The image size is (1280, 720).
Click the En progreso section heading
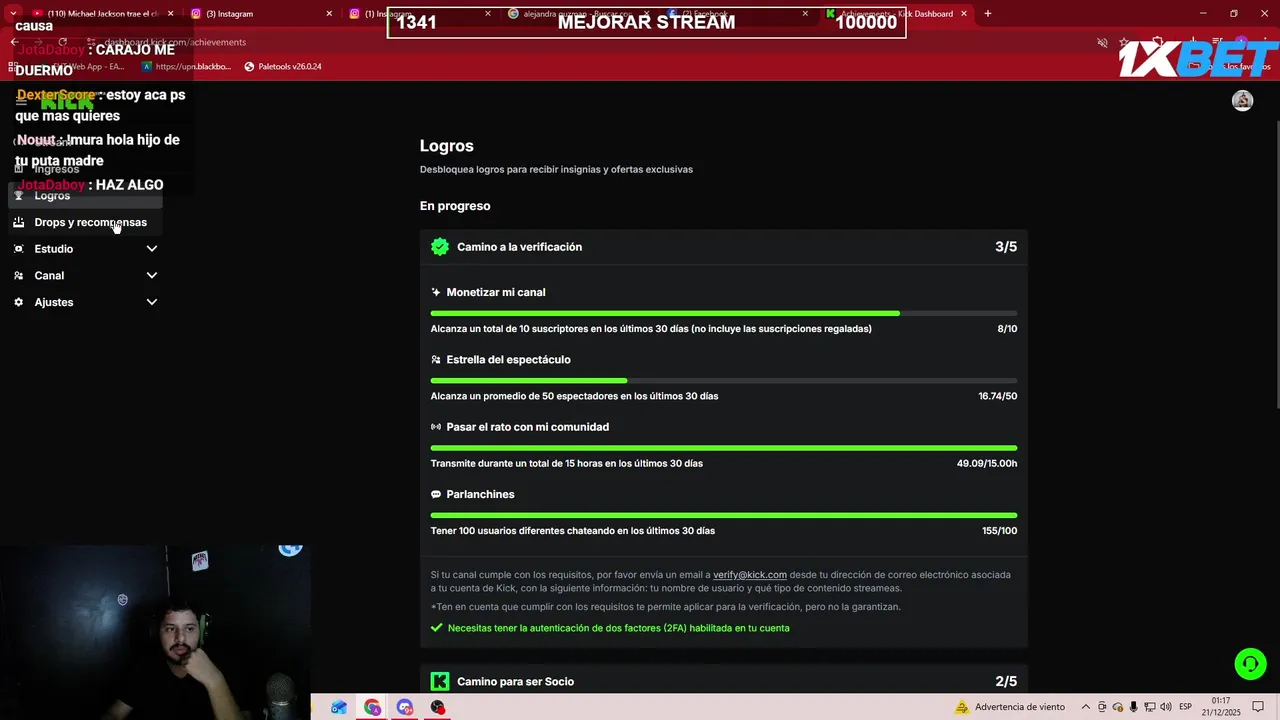coord(455,206)
